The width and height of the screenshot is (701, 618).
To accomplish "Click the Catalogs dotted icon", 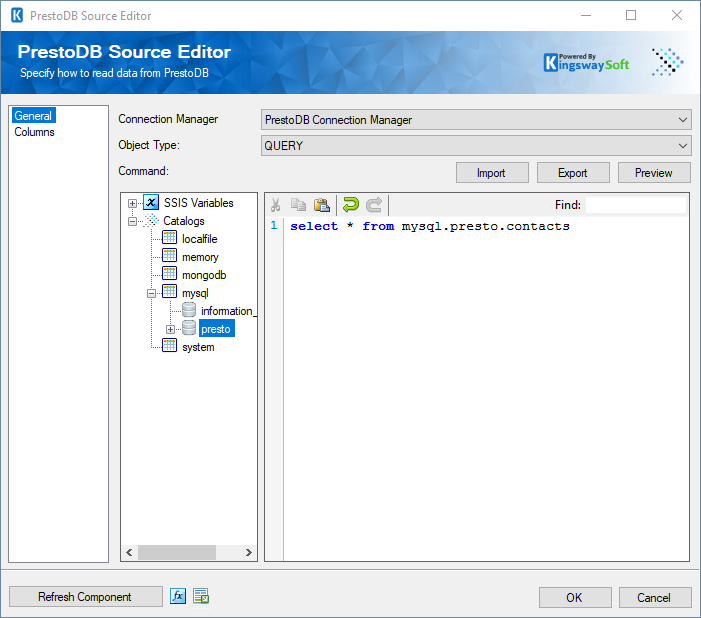I will point(151,220).
